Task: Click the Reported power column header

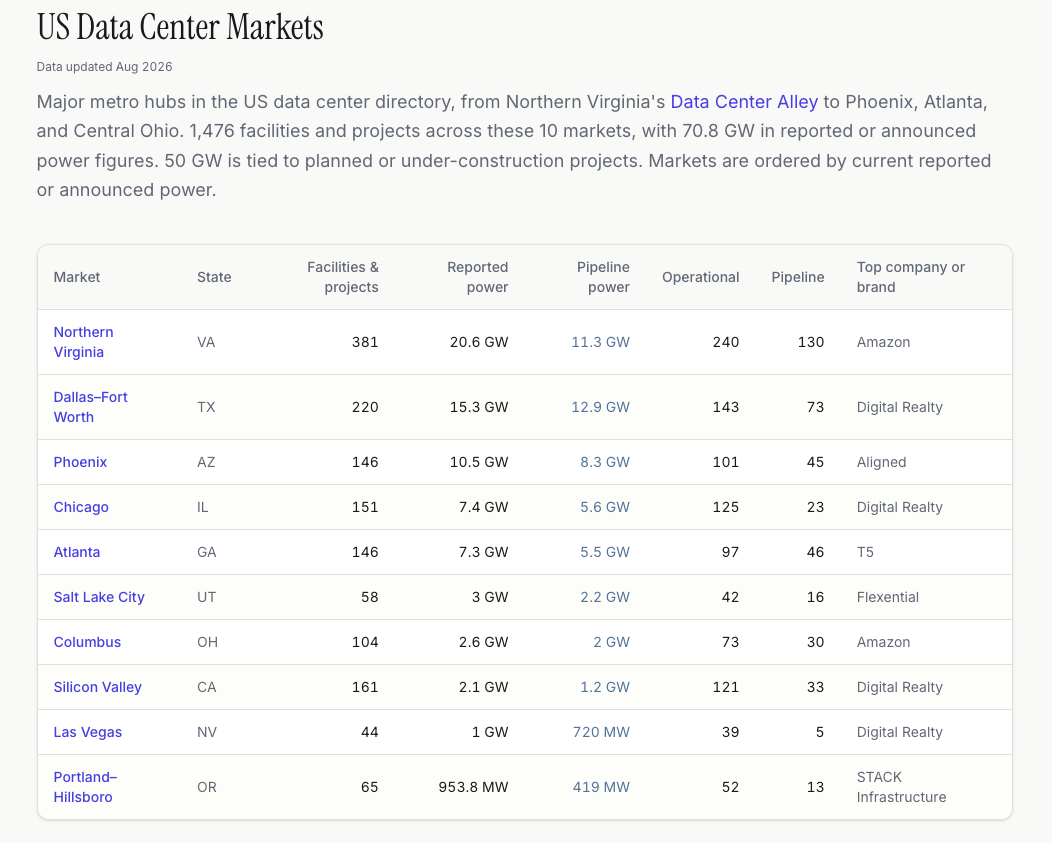Action: pos(478,277)
